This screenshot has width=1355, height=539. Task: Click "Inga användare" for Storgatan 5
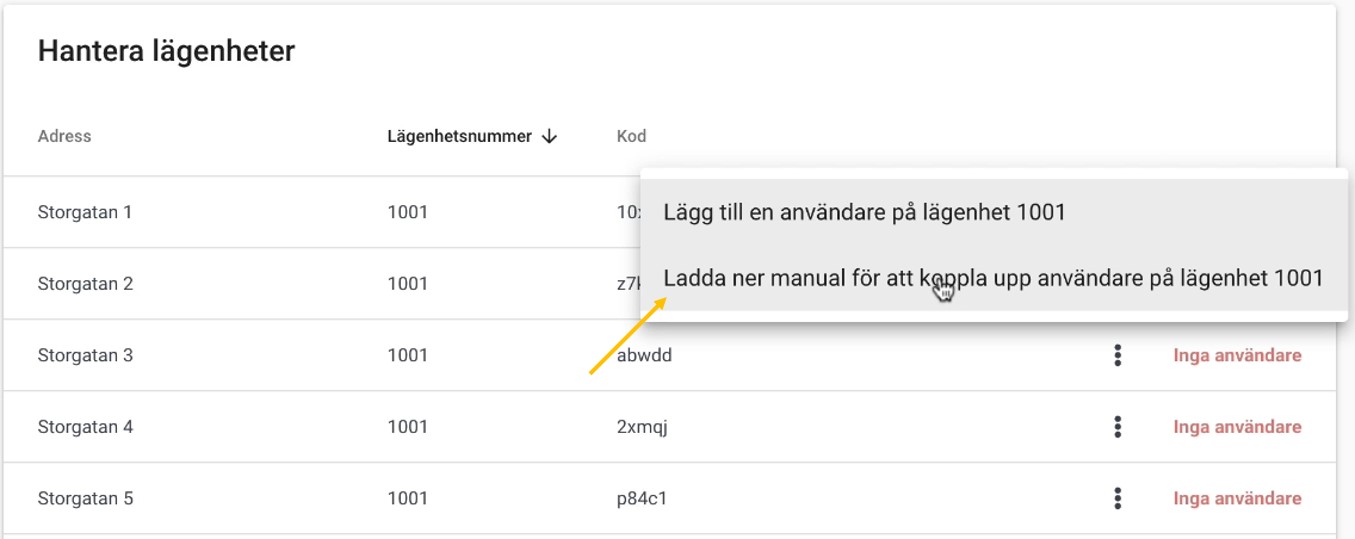click(1237, 498)
